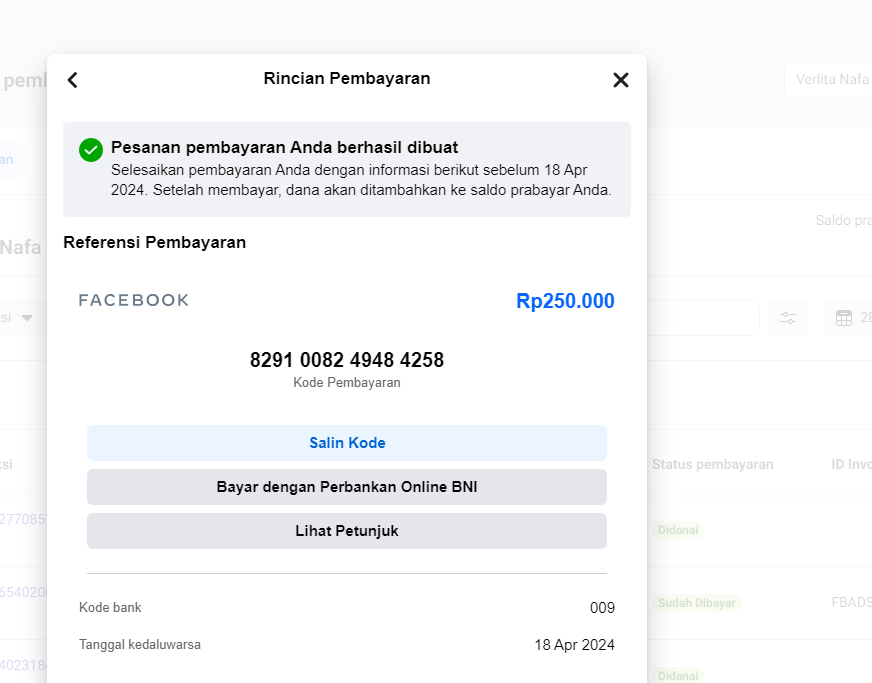The height and width of the screenshot is (683, 872).
Task: Click the topmost Didanai status badge
Action: click(678, 530)
